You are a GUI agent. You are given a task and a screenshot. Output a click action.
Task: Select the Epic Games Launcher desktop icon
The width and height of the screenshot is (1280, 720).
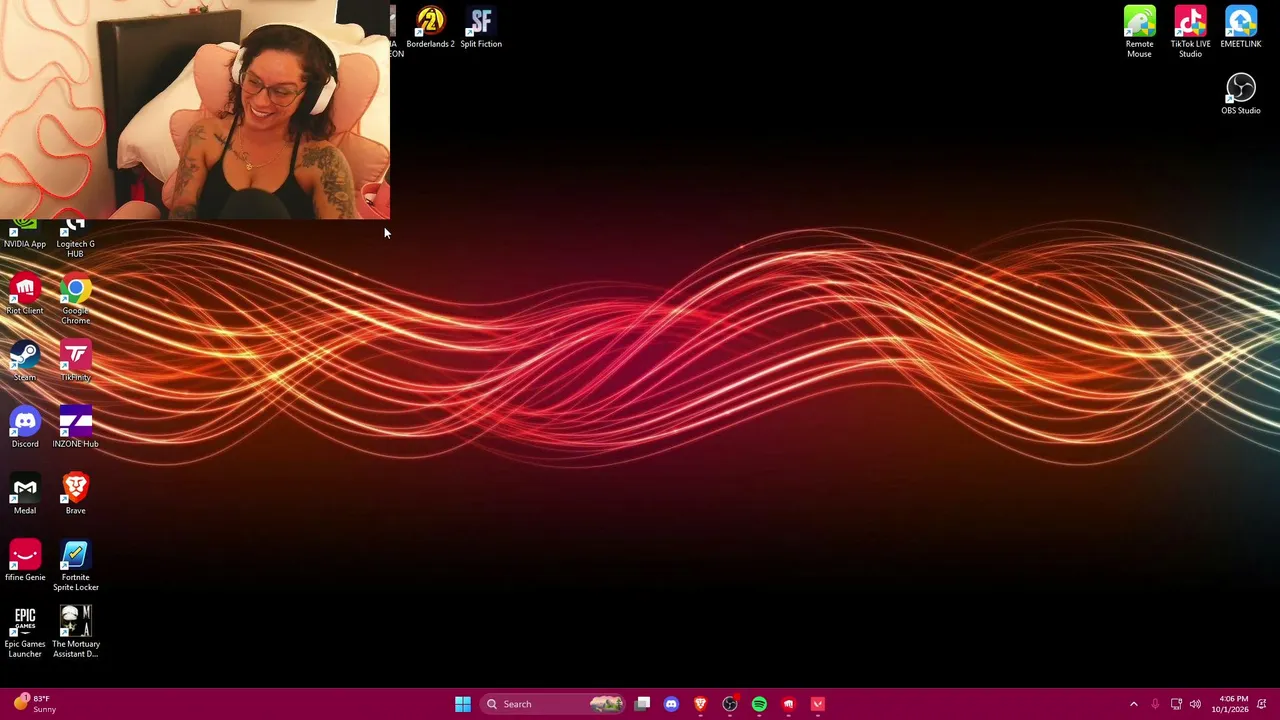tap(25, 633)
